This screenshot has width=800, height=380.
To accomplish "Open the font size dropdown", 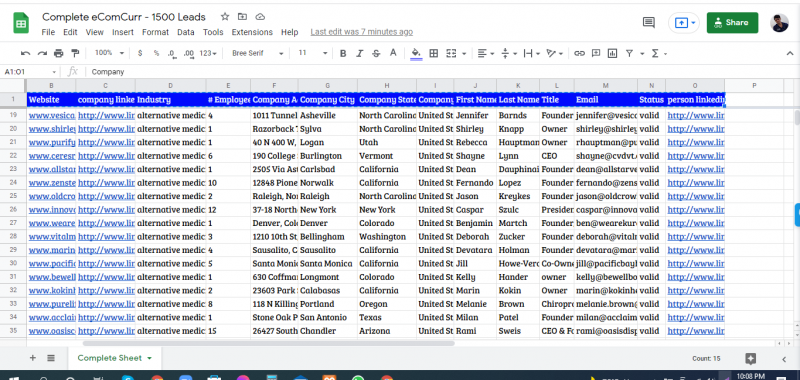I will (313, 53).
